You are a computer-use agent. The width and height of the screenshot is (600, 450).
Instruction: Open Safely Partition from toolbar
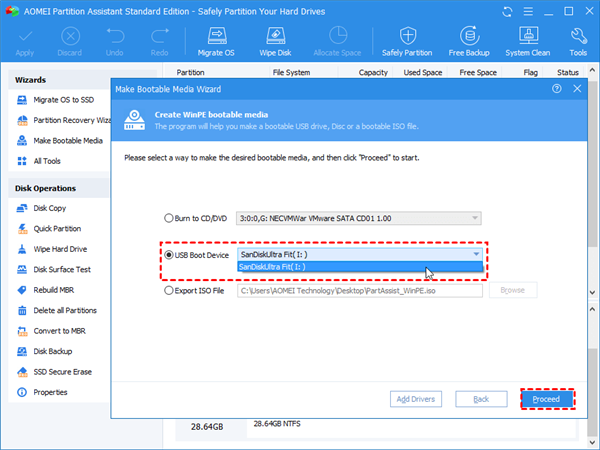pos(407,42)
